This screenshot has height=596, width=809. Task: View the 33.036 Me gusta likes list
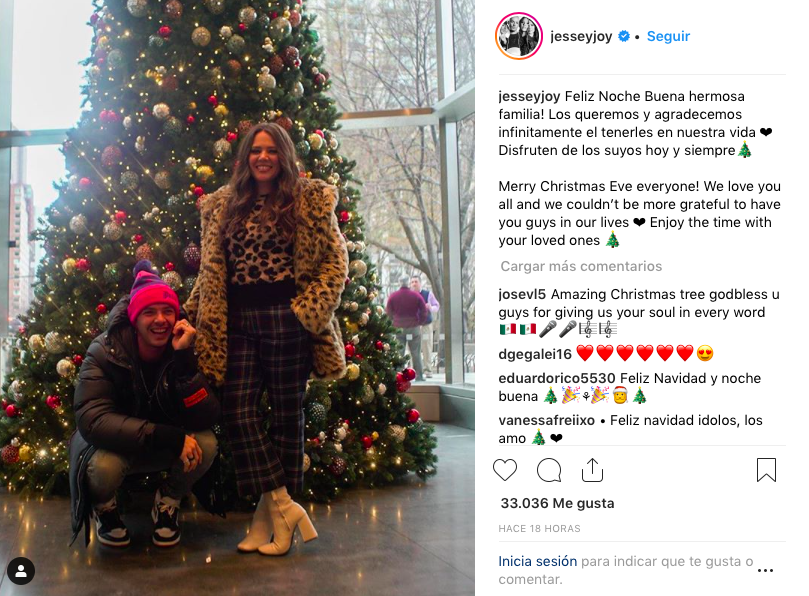click(557, 503)
